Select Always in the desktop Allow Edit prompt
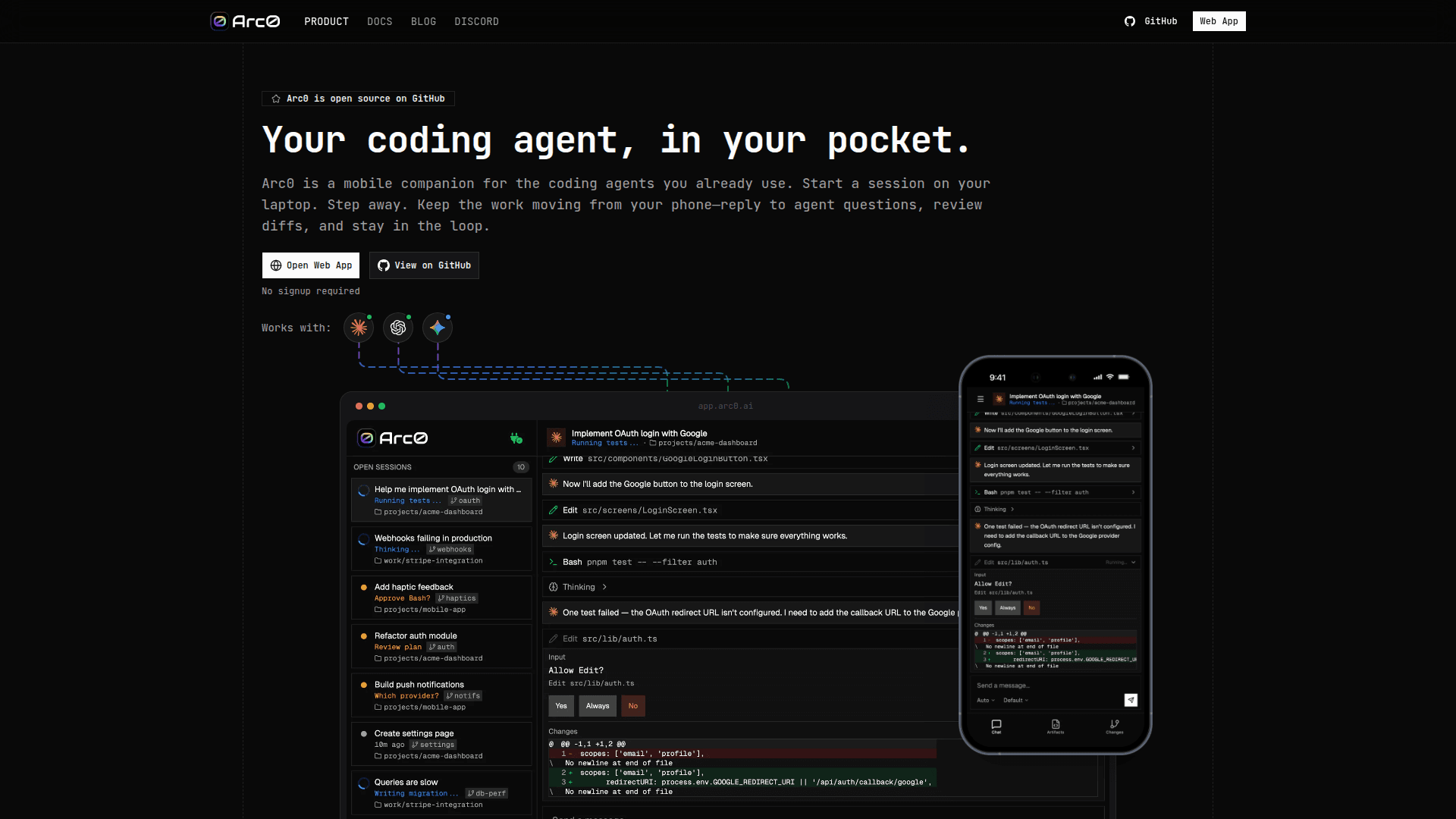Image resolution: width=1456 pixels, height=819 pixels. pos(598,706)
